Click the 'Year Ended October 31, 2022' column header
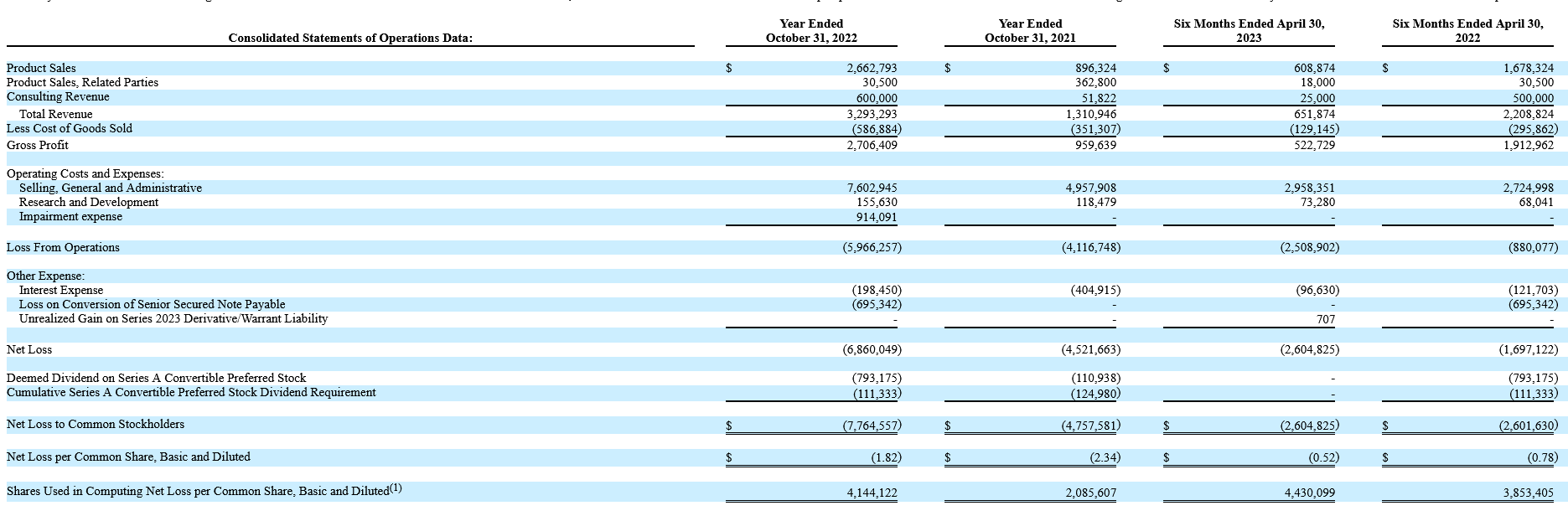The image size is (1568, 516). click(811, 31)
